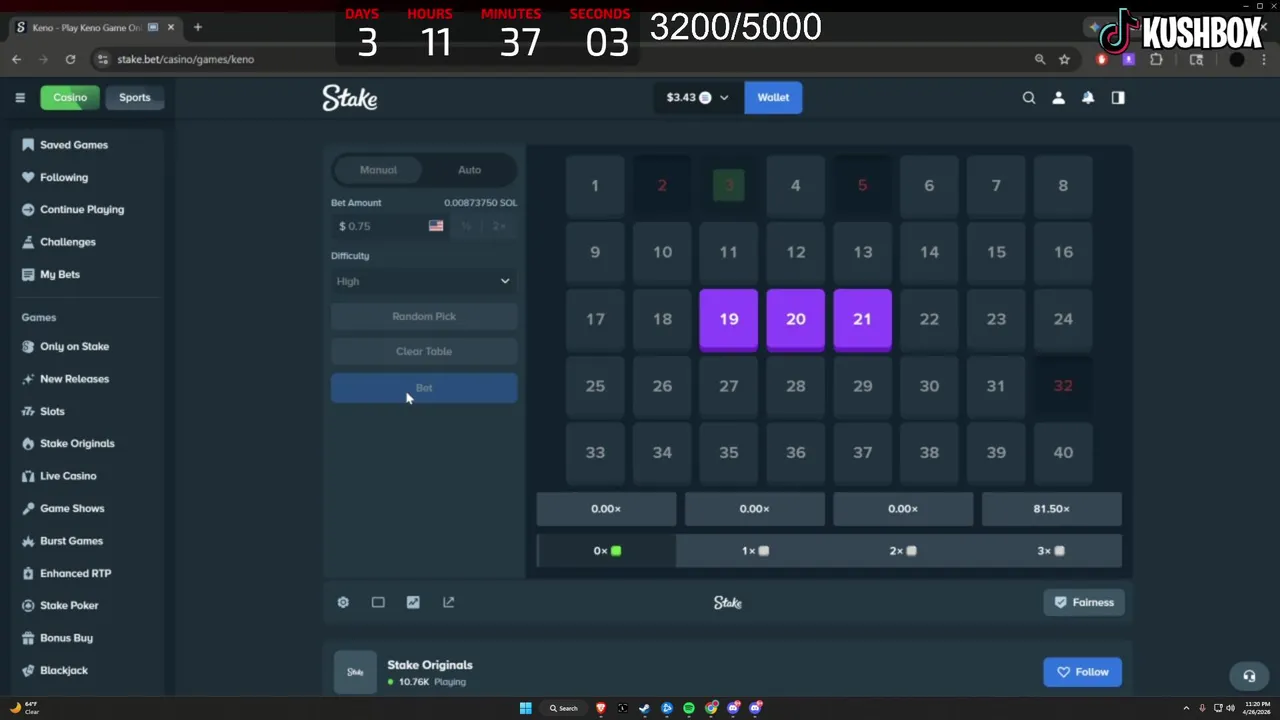Open game settings gear icon

343,602
